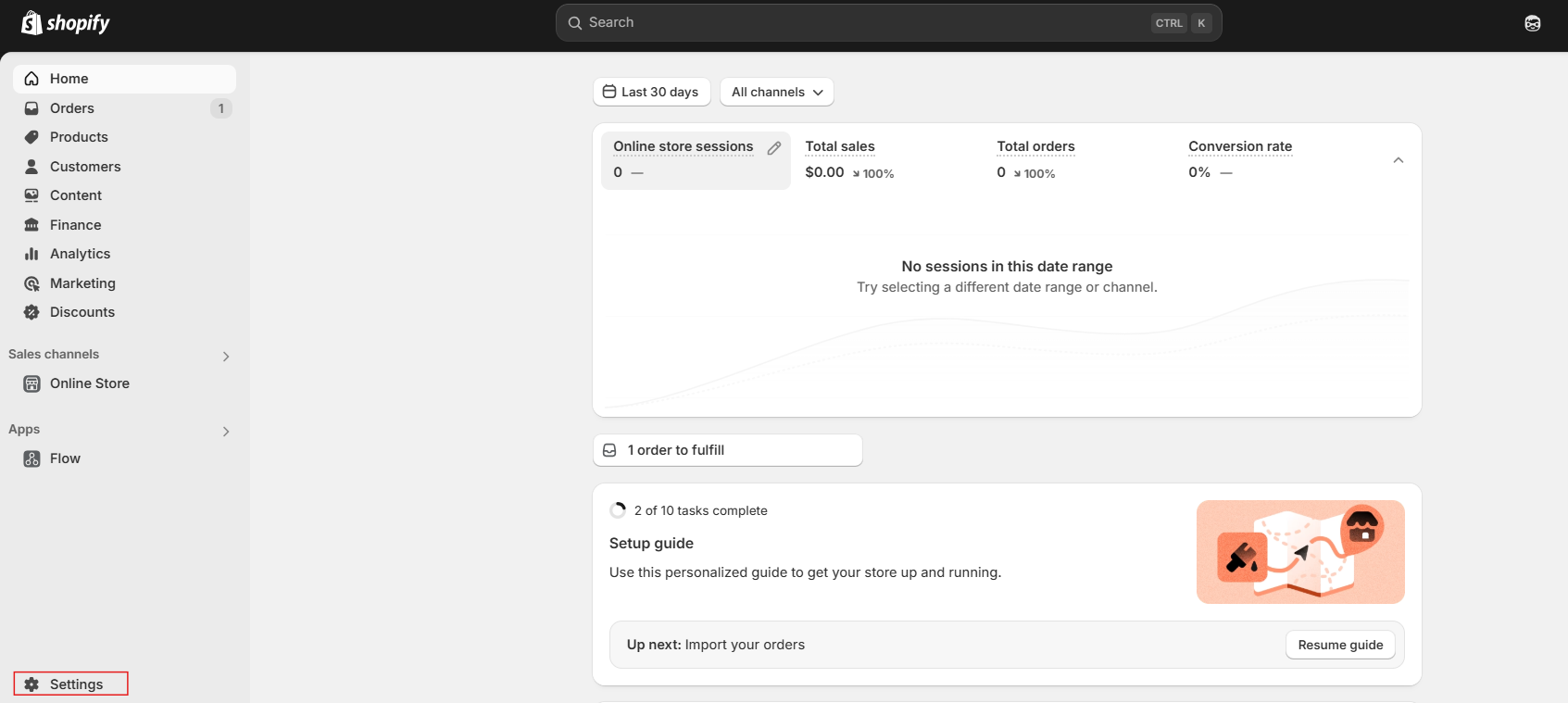Screen dimensions: 1568x703
Task: Open the Home menu item
Action: tap(124, 79)
